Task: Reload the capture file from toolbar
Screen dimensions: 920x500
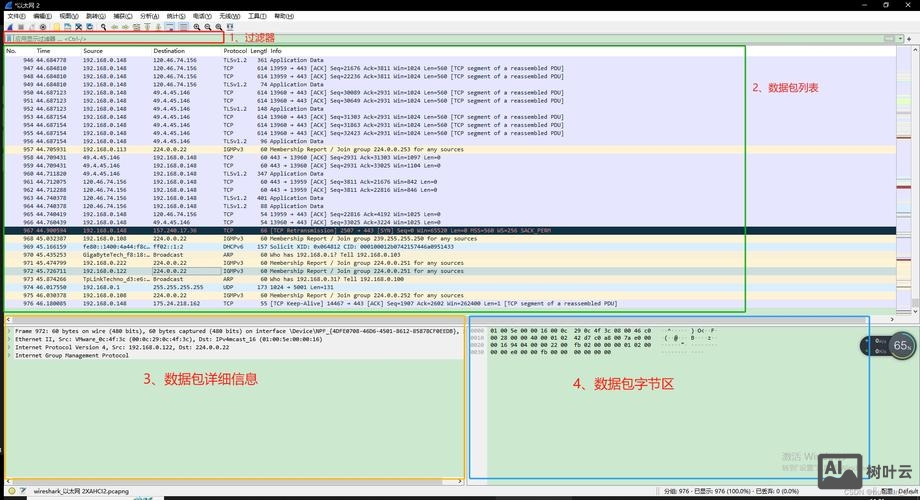Action: pyautogui.click(x=90, y=27)
